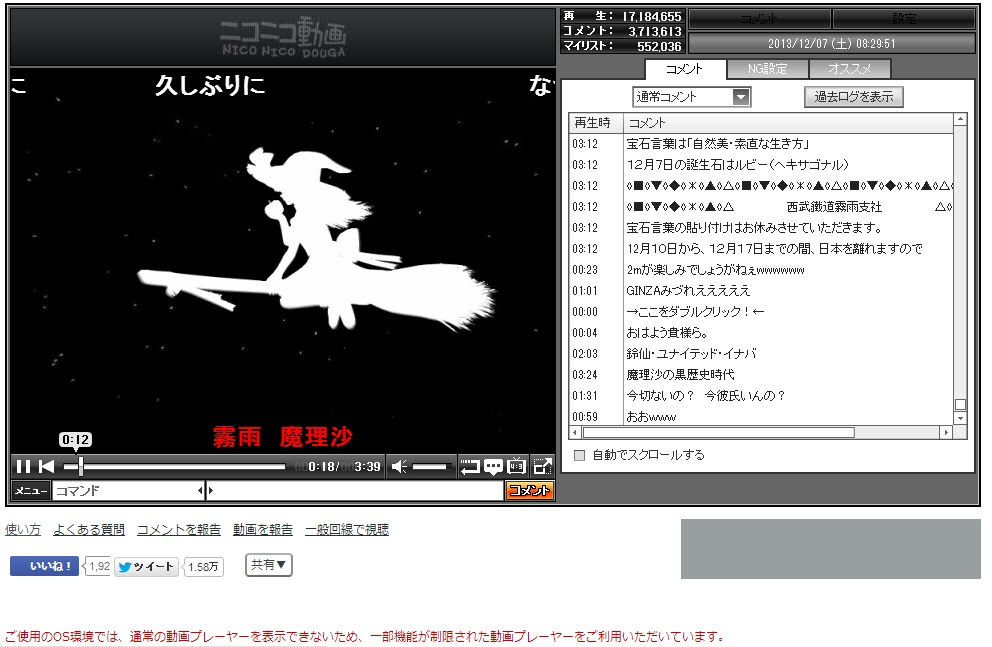Click the gray ad banner
Viewport: 992px width, 647px height.
pos(831,549)
